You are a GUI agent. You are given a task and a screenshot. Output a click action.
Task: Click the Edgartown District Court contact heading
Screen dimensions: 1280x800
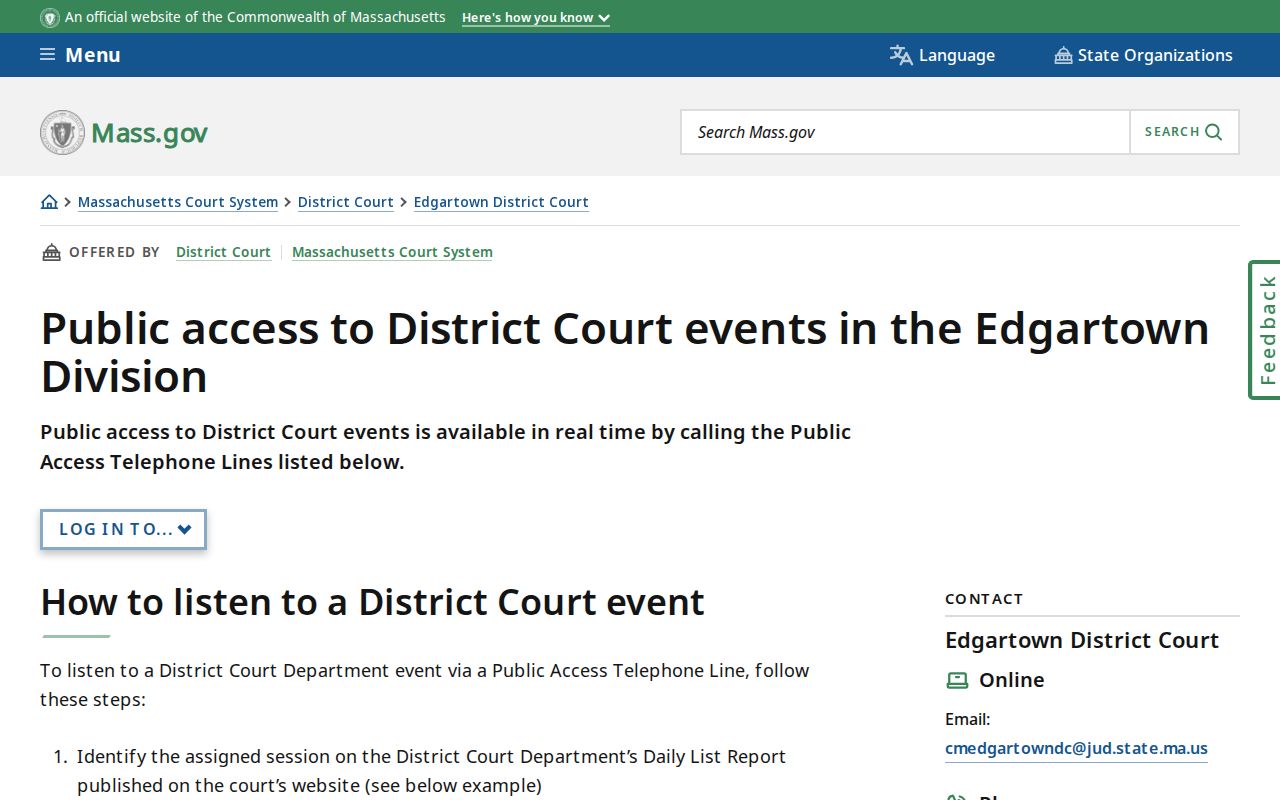pos(1082,640)
